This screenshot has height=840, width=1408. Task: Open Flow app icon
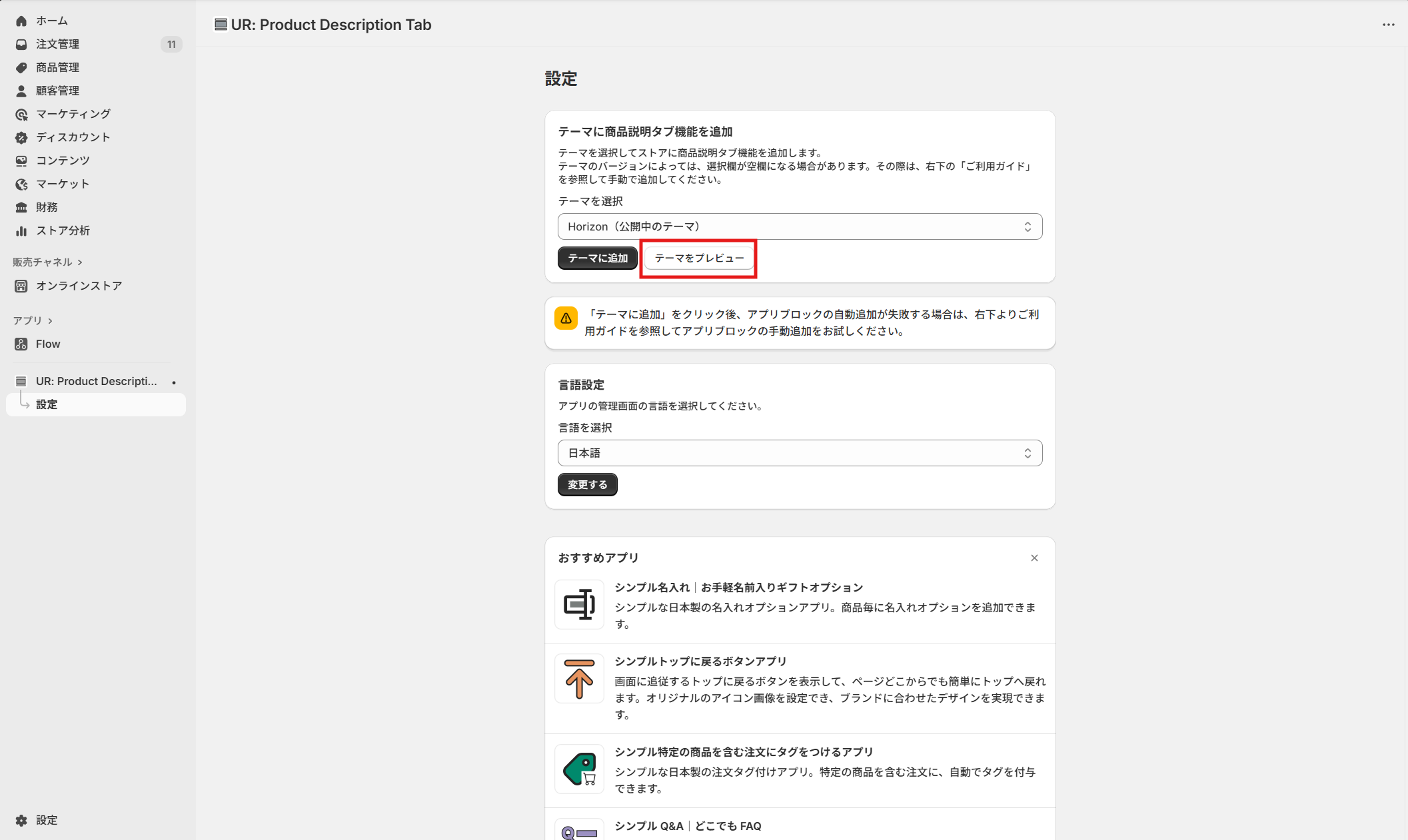(x=21, y=344)
